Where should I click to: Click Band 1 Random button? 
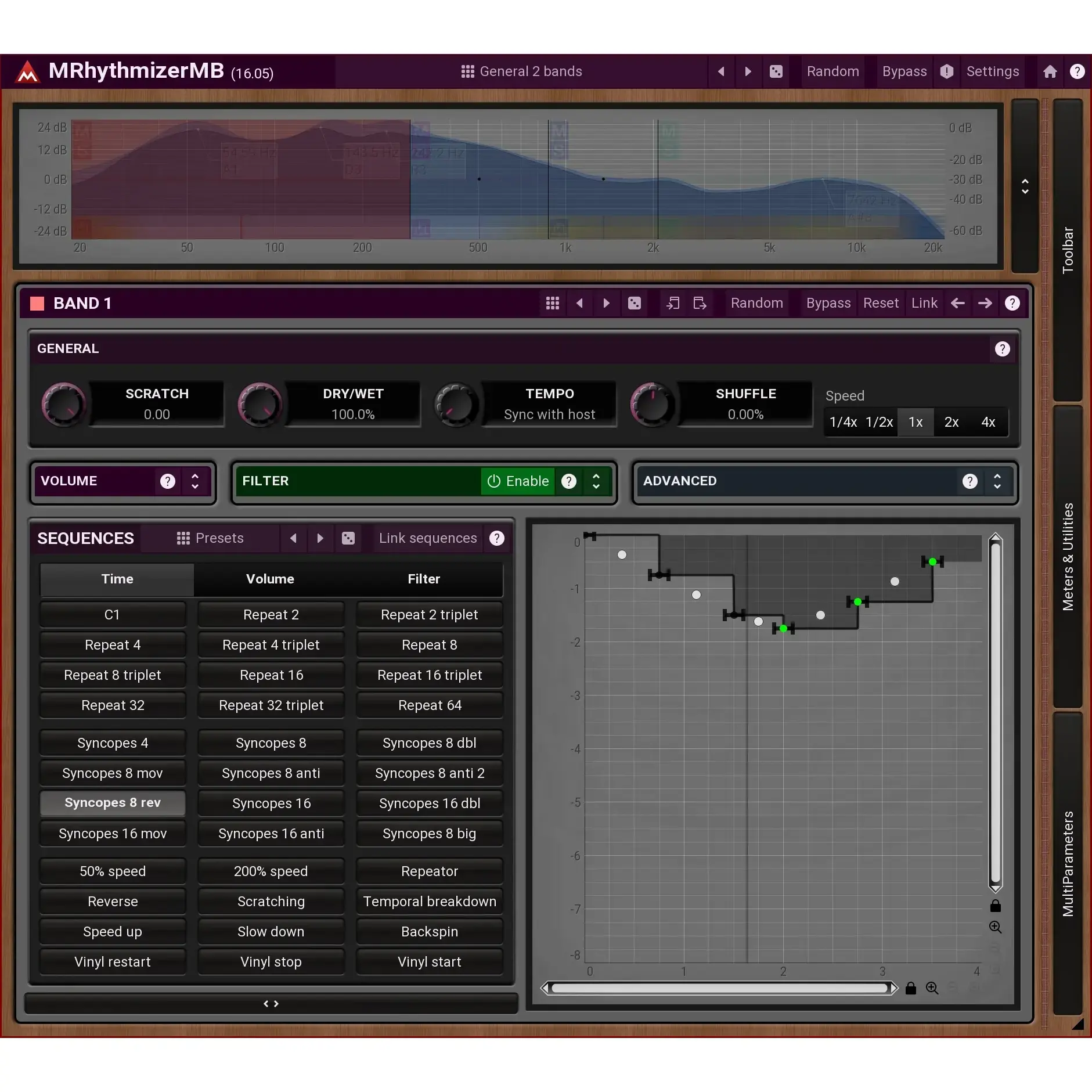[x=757, y=303]
